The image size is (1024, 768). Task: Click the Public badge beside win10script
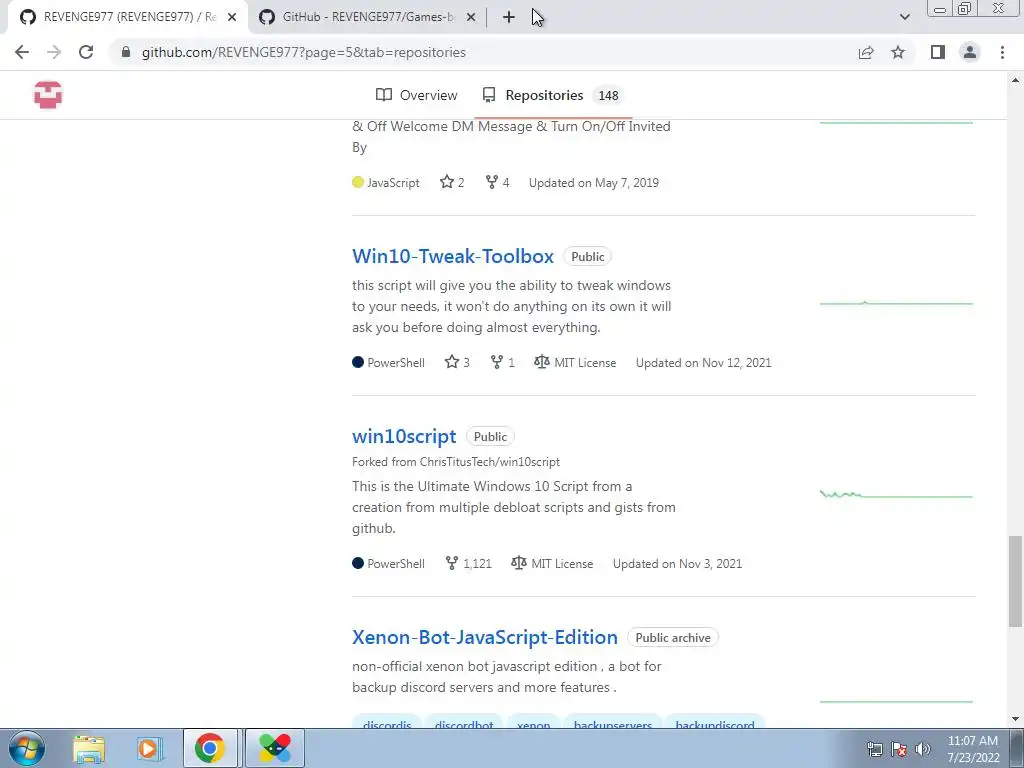490,436
